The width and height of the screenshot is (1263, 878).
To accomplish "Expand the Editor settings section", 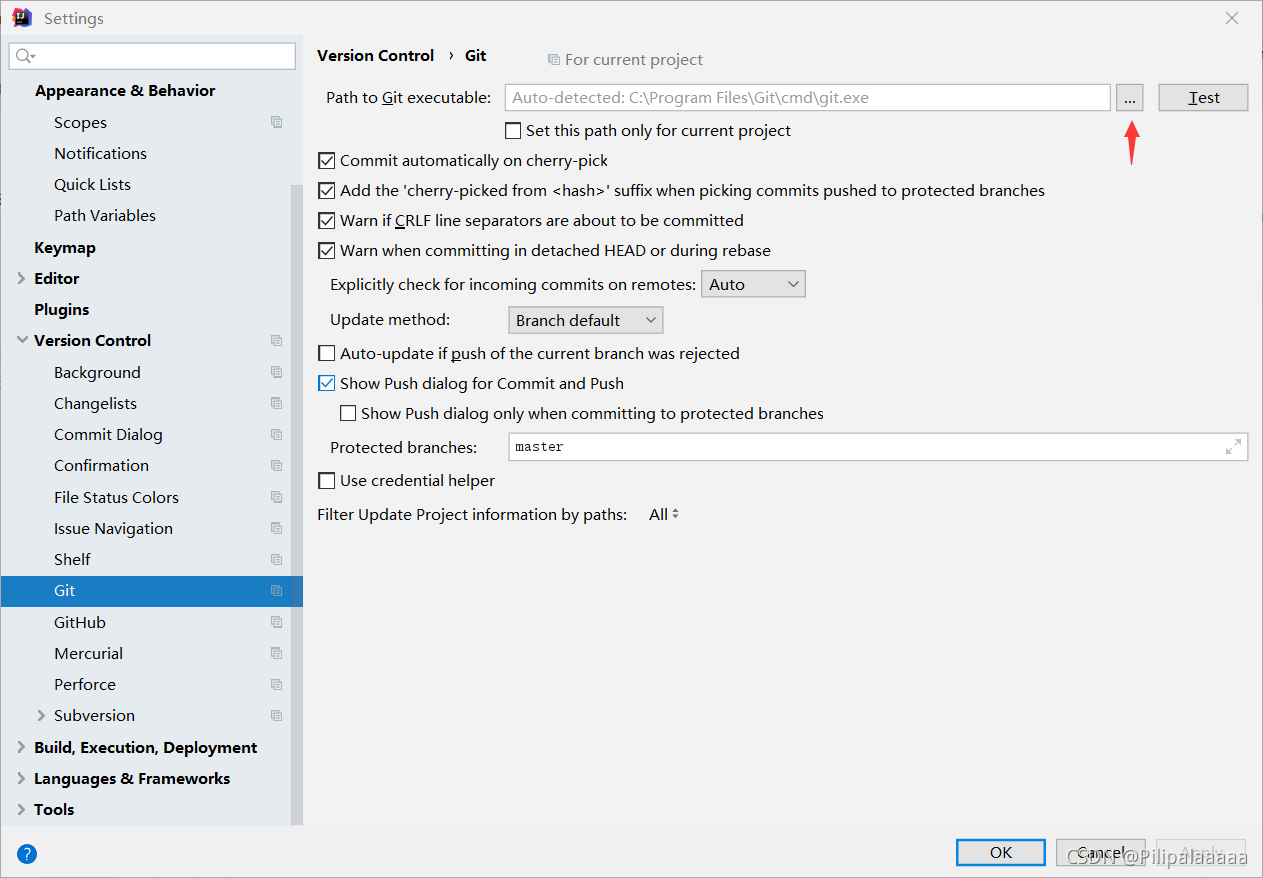I will pos(22,278).
